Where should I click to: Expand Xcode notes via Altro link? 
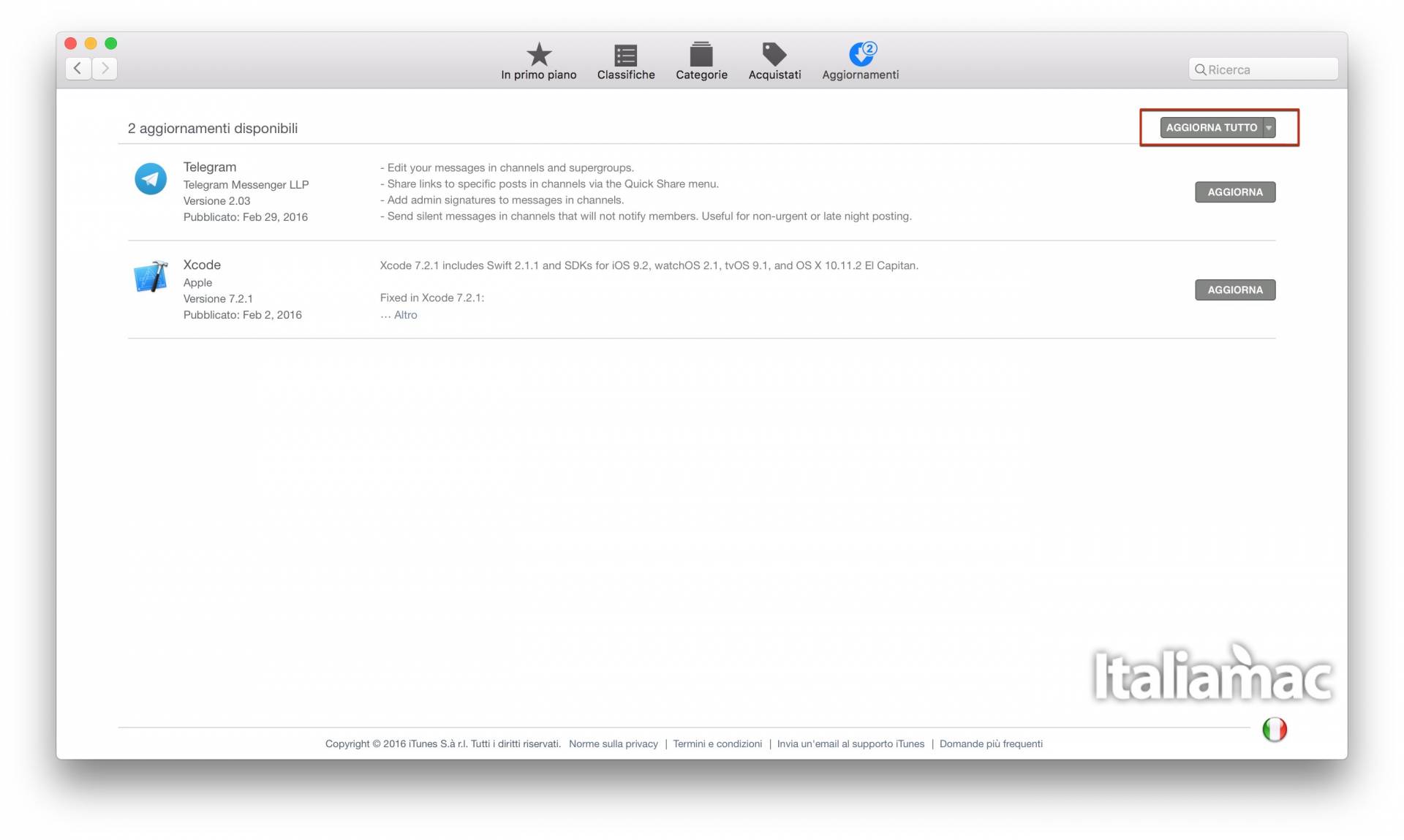coord(405,315)
